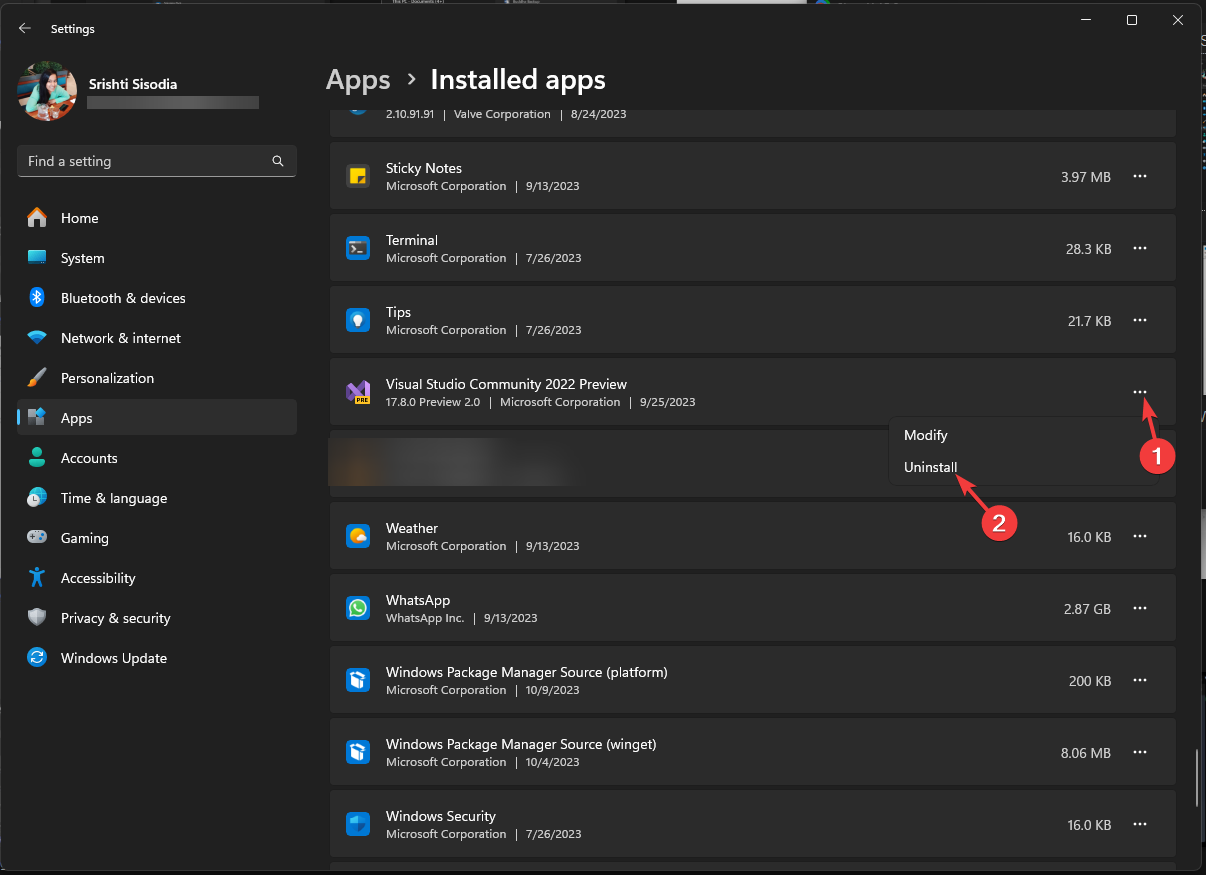
Task: Click the Windows Security shield icon
Action: pos(358,824)
